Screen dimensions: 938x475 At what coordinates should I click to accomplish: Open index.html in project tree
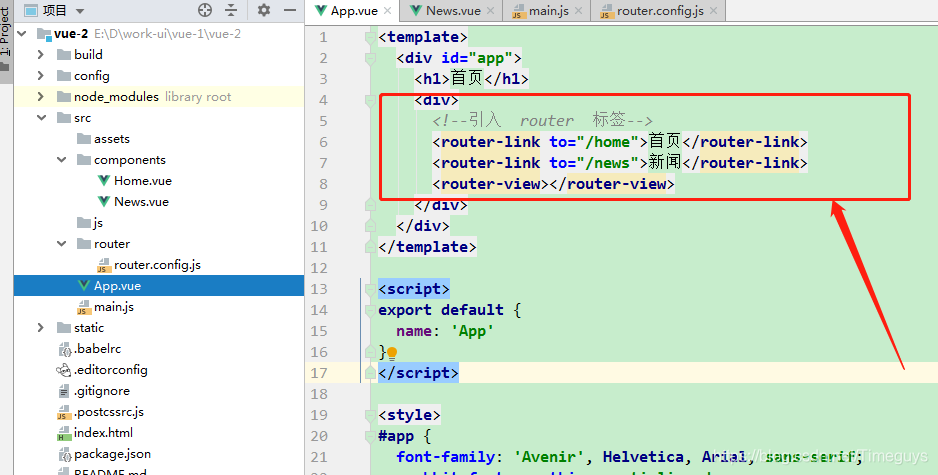[x=103, y=433]
